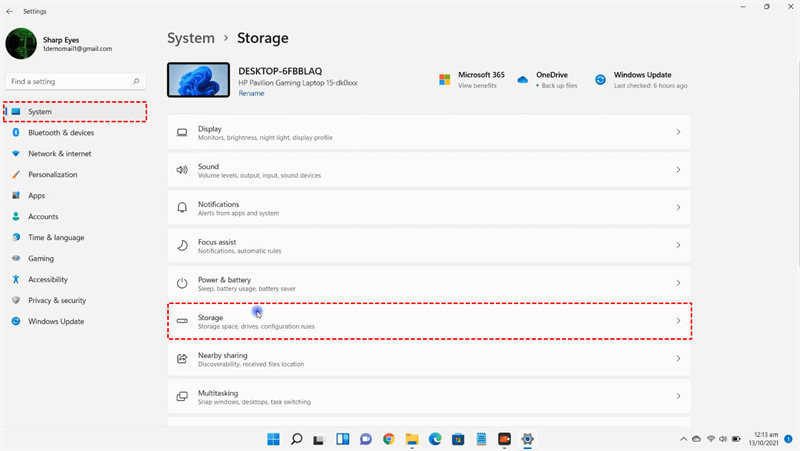Click the Gaming controller icon in sidebar

coord(16,258)
